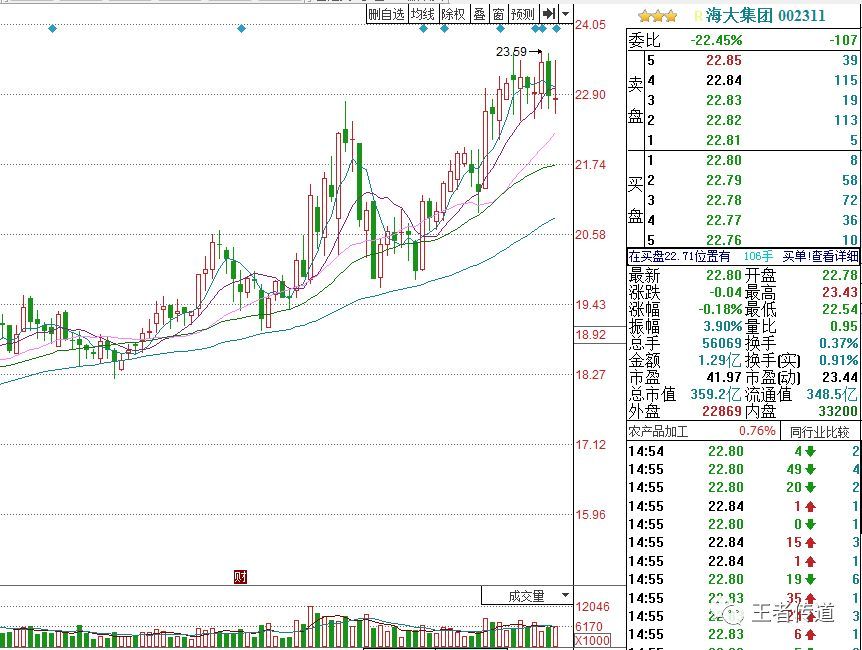Click the 18.92 current level axis label
Screen dimensions: 862x650
[591, 334]
